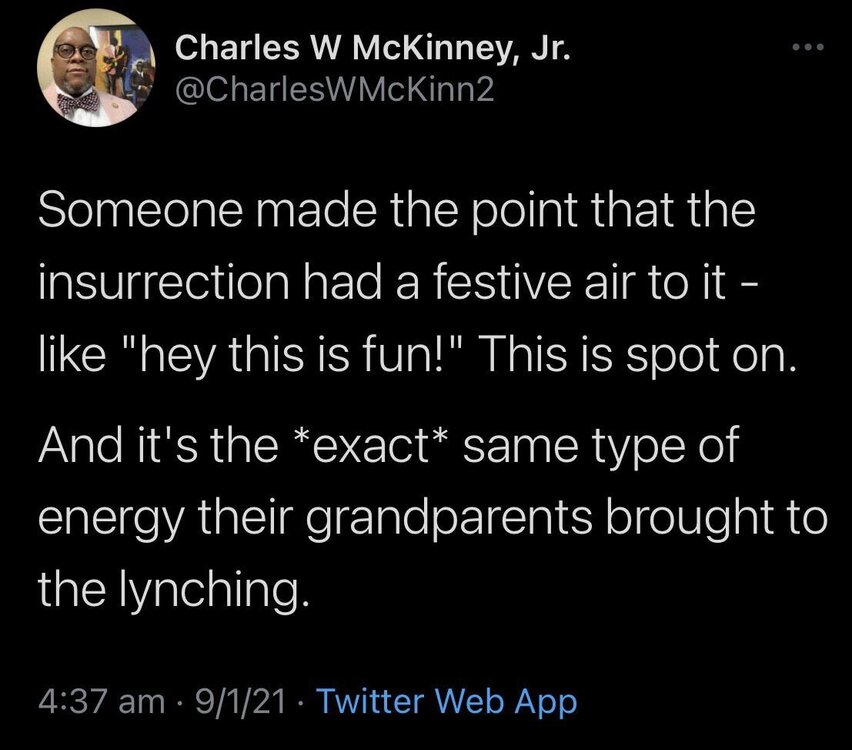Click the 9/1/21 tweet date

[x=240, y=702]
